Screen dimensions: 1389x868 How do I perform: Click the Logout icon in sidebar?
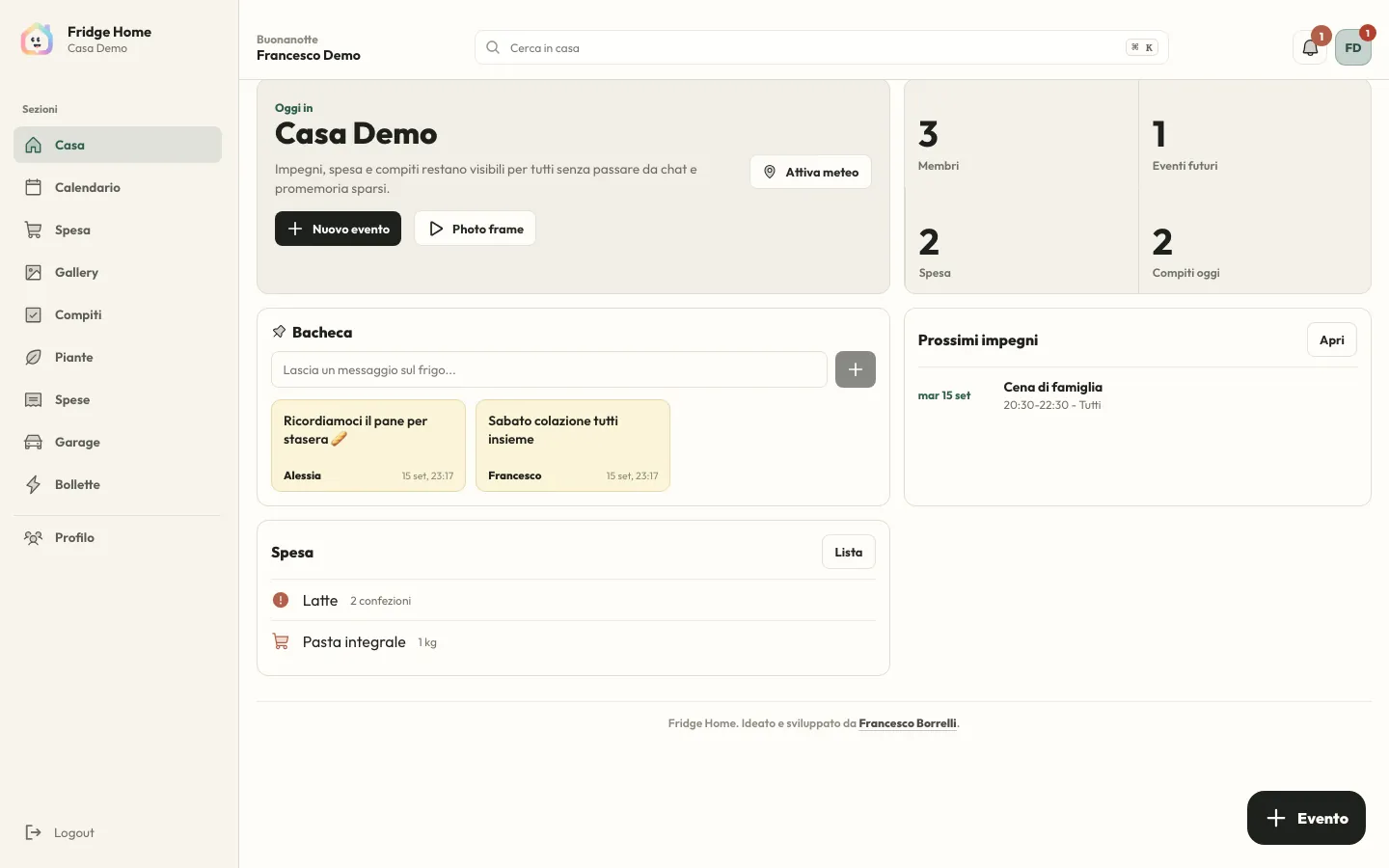coord(34,832)
